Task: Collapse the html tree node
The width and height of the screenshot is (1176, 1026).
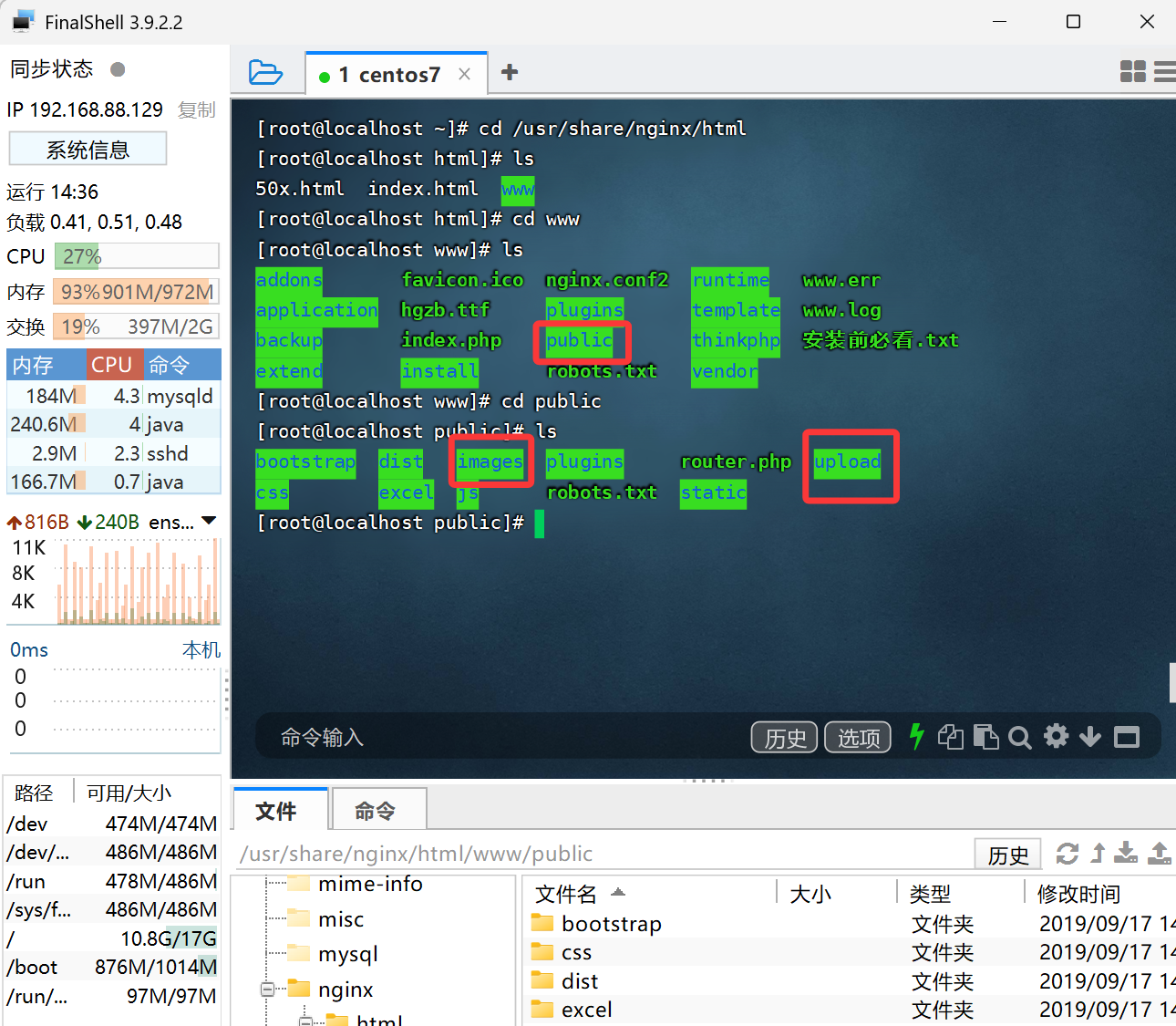Action: click(307, 1021)
